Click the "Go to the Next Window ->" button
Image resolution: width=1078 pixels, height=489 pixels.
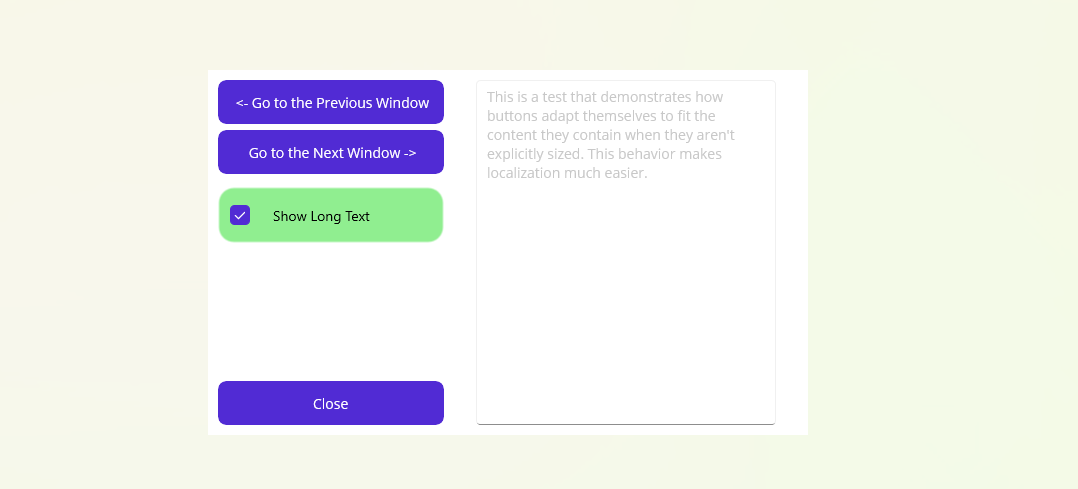tap(331, 152)
